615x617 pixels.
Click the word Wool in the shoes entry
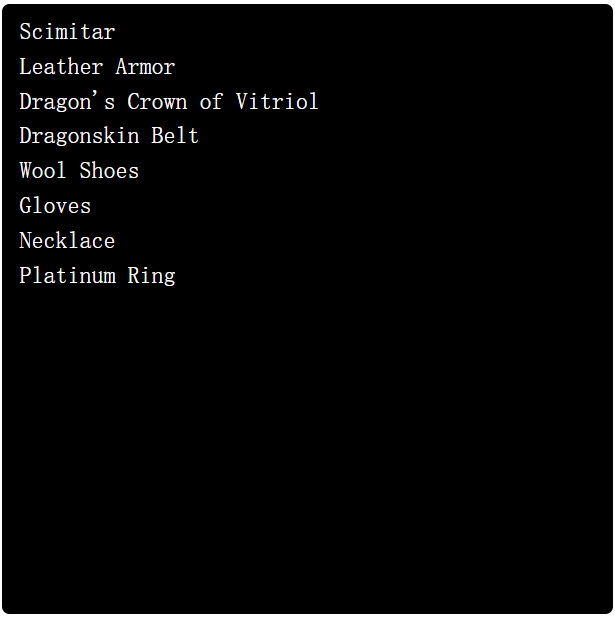(x=43, y=170)
